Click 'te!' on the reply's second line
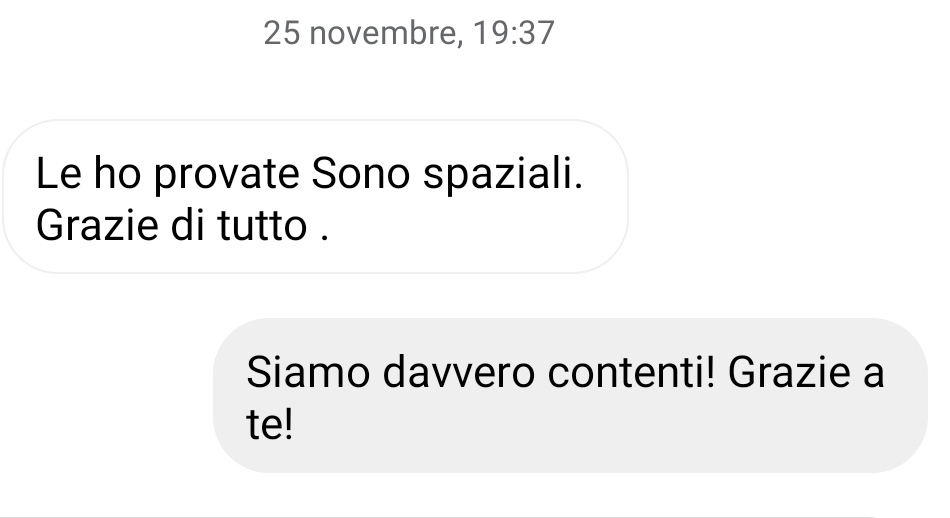Screen dimensions: 950x518 [270, 423]
